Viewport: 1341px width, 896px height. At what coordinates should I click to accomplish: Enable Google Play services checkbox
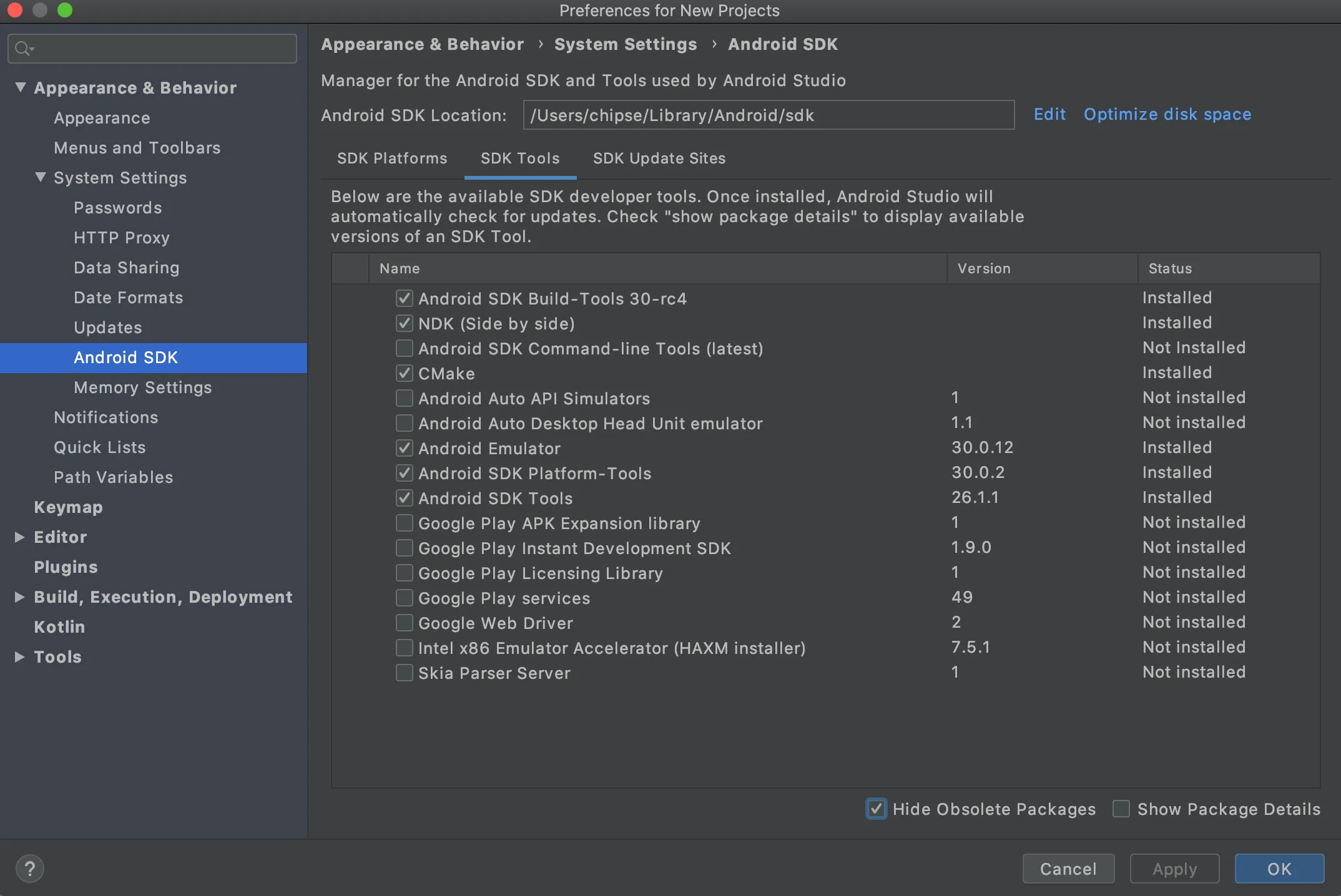point(405,598)
